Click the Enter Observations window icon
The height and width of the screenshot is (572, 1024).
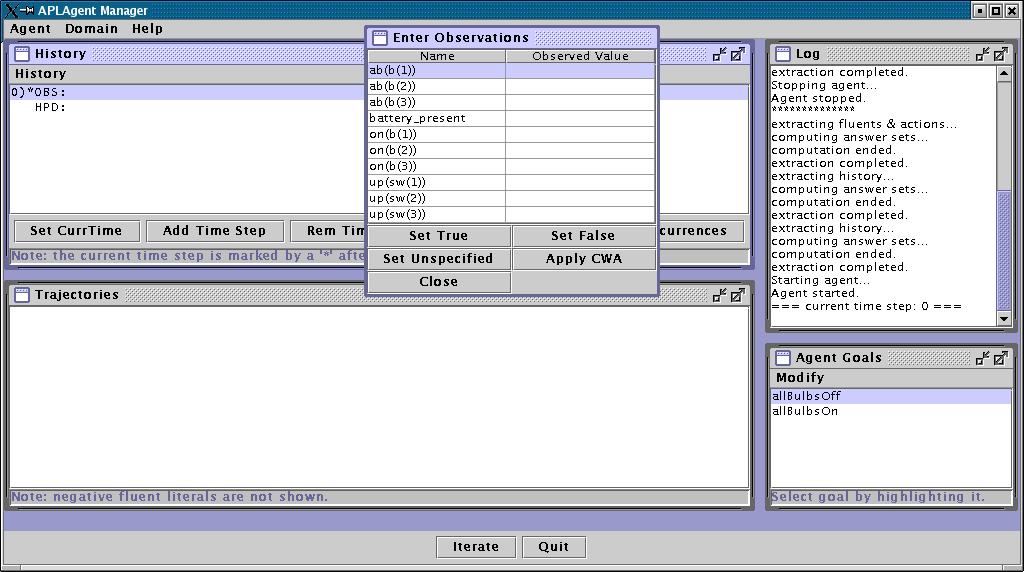[x=380, y=38]
